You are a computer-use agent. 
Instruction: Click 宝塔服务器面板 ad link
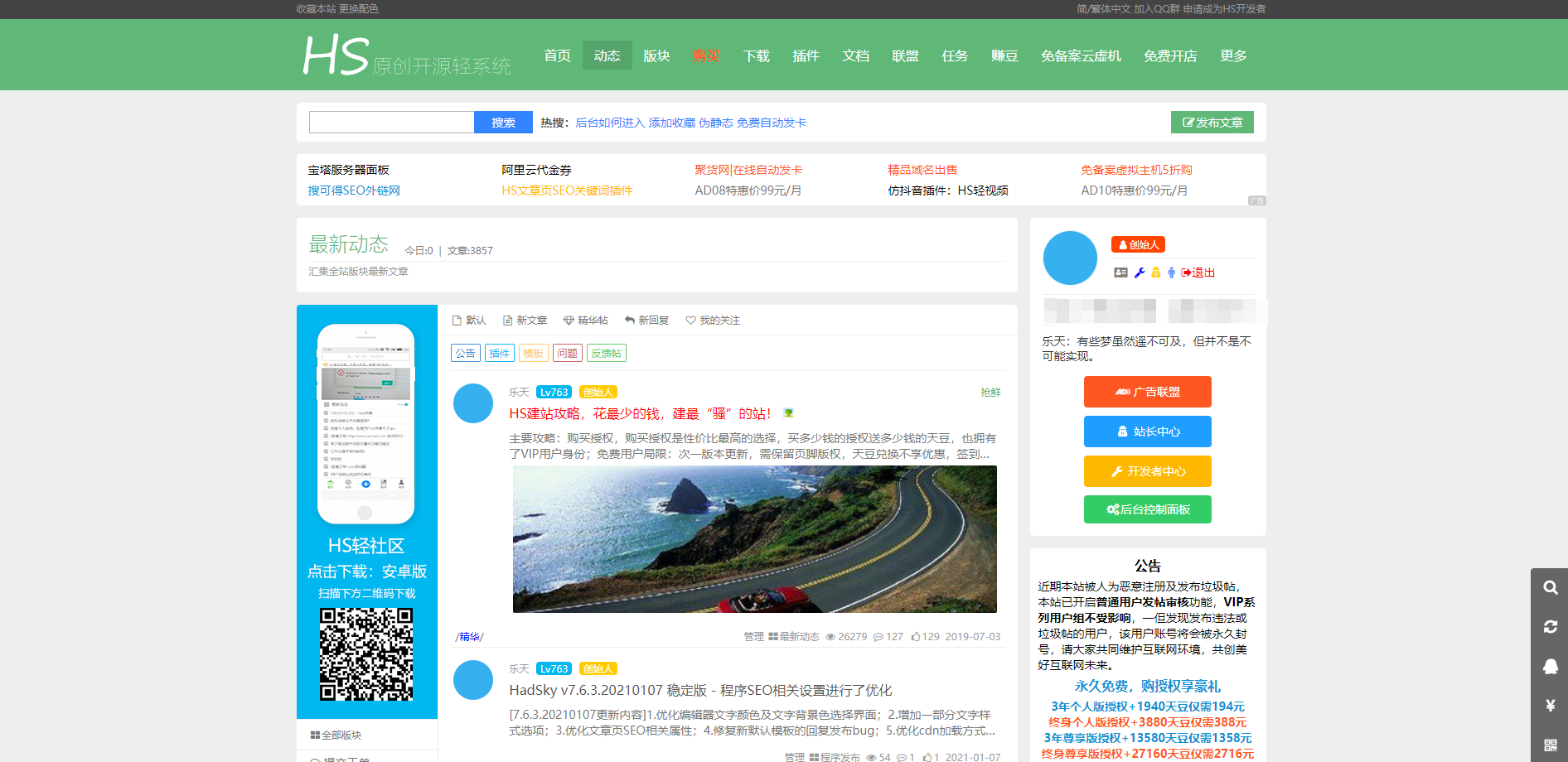(x=349, y=170)
